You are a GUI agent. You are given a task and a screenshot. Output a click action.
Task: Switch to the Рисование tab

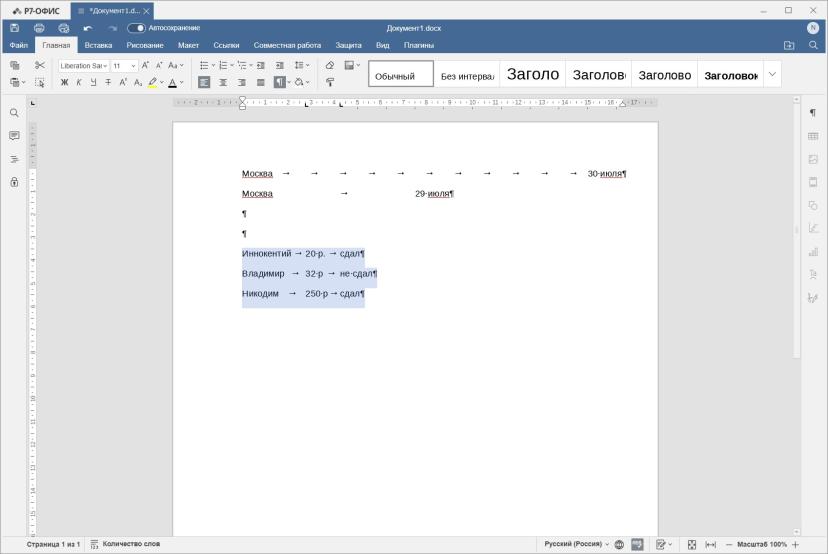click(145, 45)
